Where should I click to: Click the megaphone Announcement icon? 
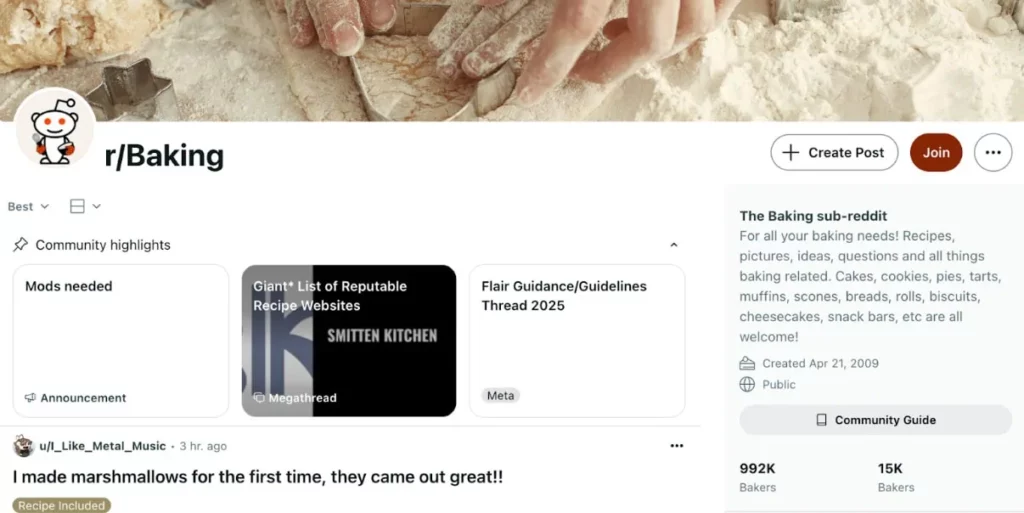click(x=30, y=397)
